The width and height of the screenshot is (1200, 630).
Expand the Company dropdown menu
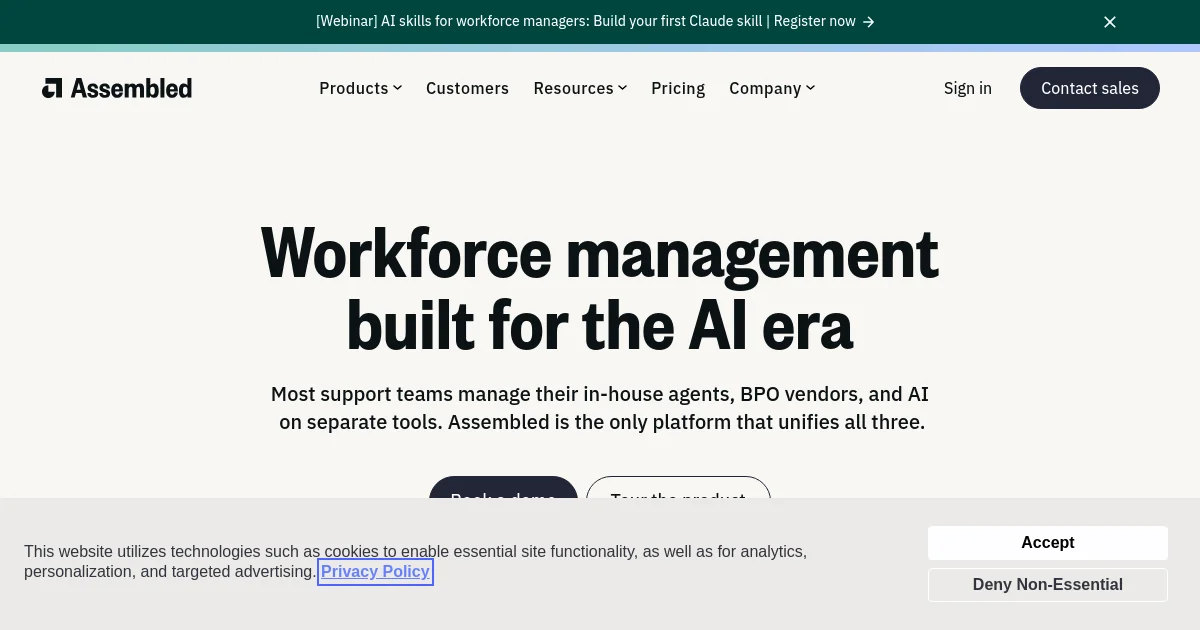tap(772, 88)
